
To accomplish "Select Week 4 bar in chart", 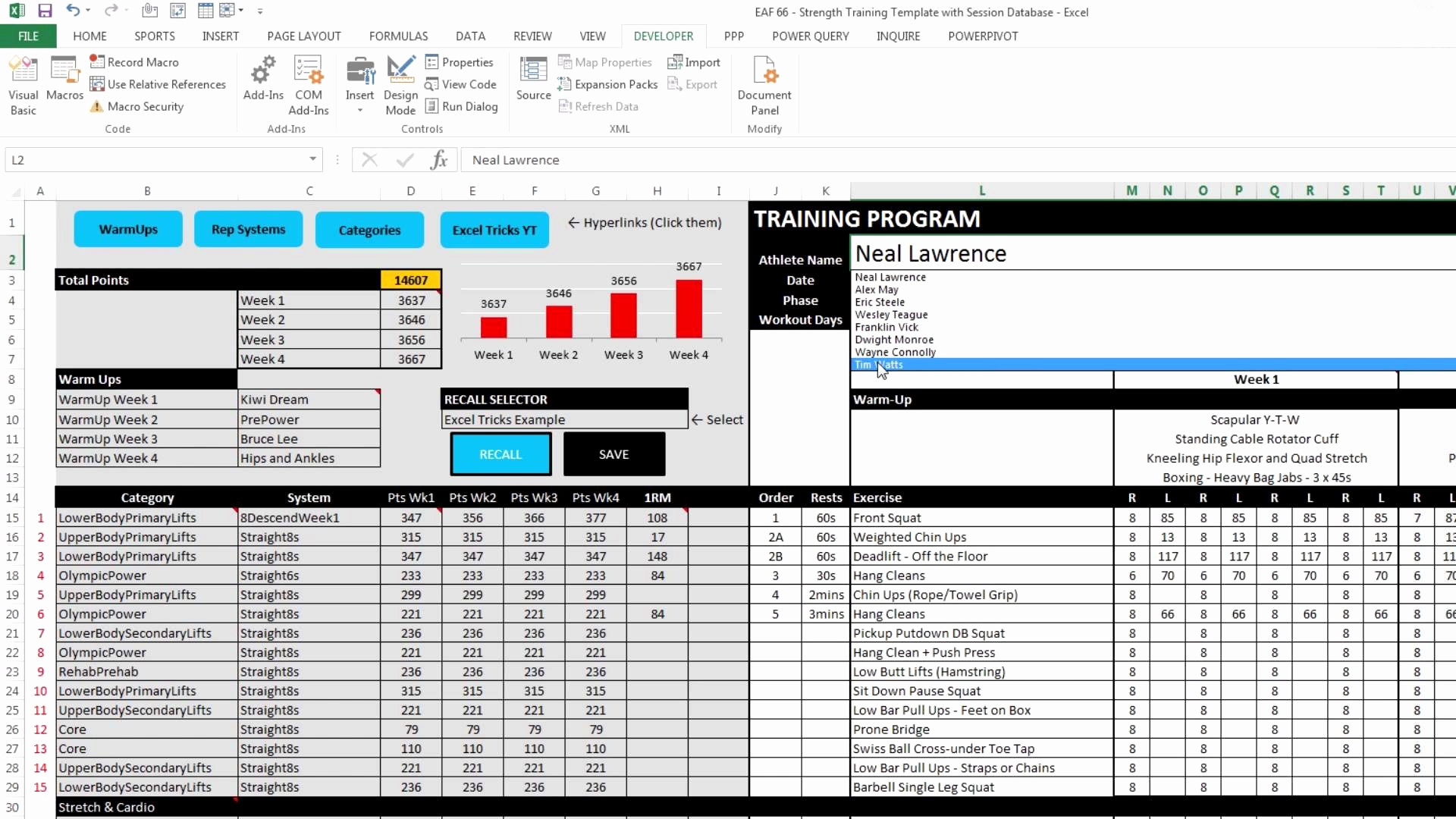I will click(x=690, y=310).
